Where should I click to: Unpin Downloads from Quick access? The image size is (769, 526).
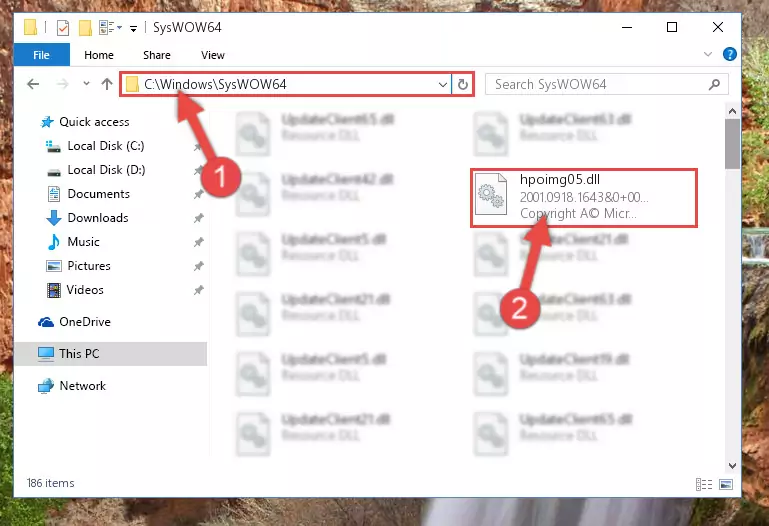coord(198,218)
